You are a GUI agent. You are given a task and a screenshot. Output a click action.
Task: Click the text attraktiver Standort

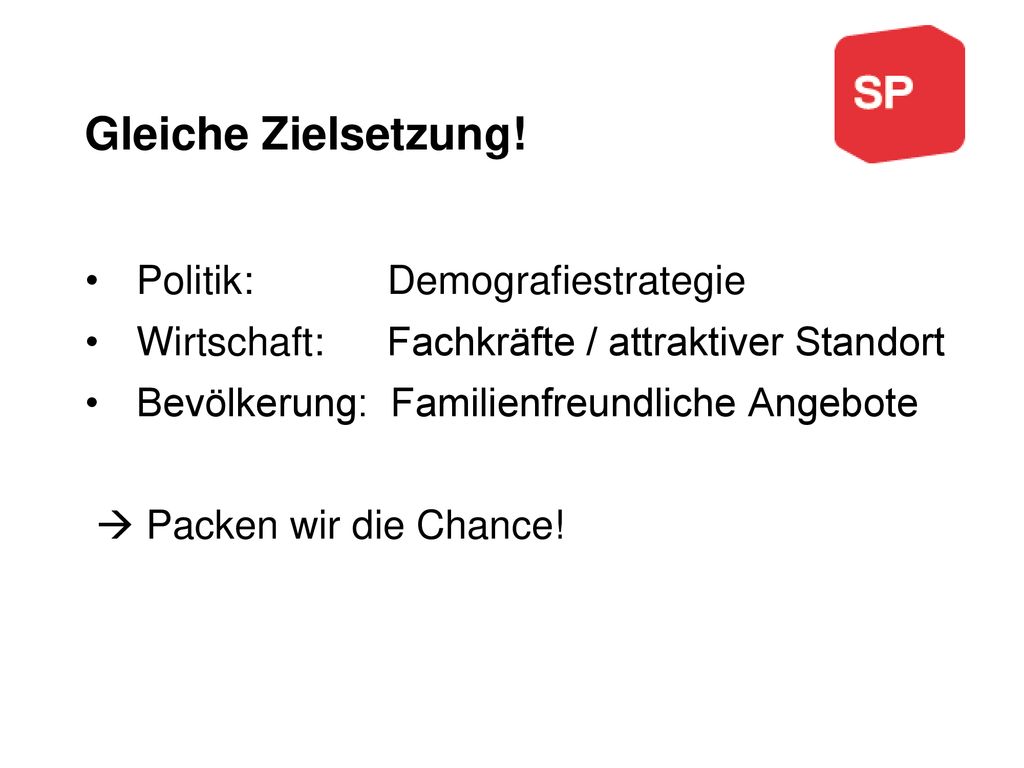(776, 342)
